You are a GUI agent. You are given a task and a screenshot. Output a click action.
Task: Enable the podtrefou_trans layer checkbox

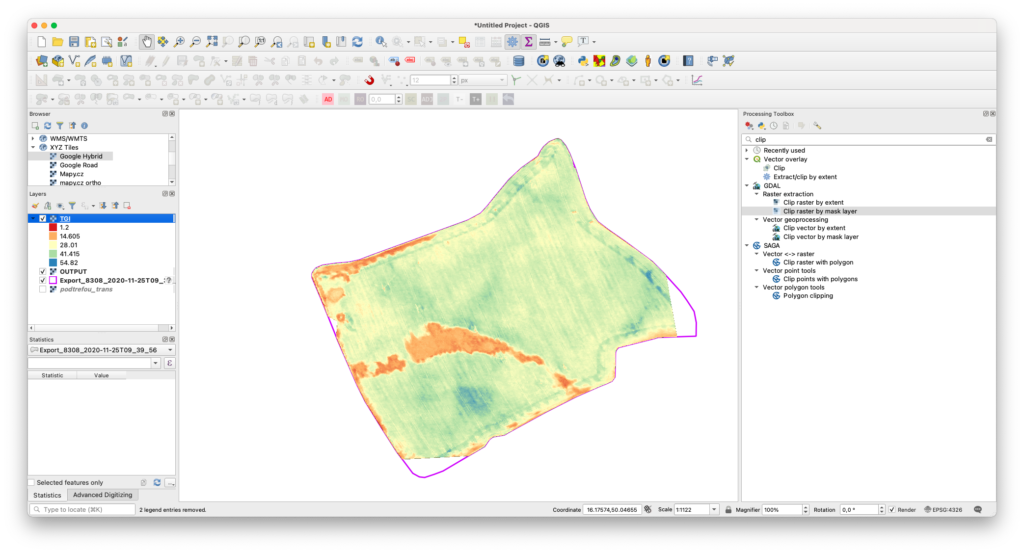tap(42, 290)
